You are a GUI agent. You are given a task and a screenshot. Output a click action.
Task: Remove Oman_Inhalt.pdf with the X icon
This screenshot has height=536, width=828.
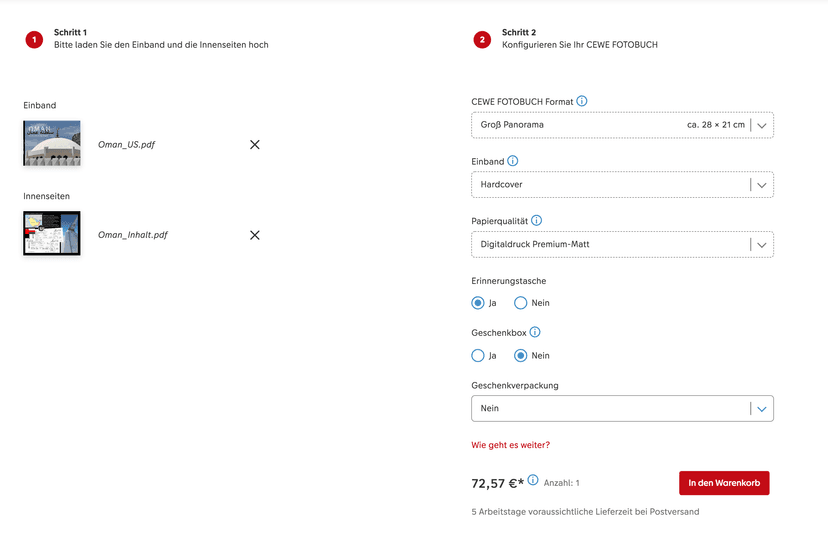click(254, 235)
